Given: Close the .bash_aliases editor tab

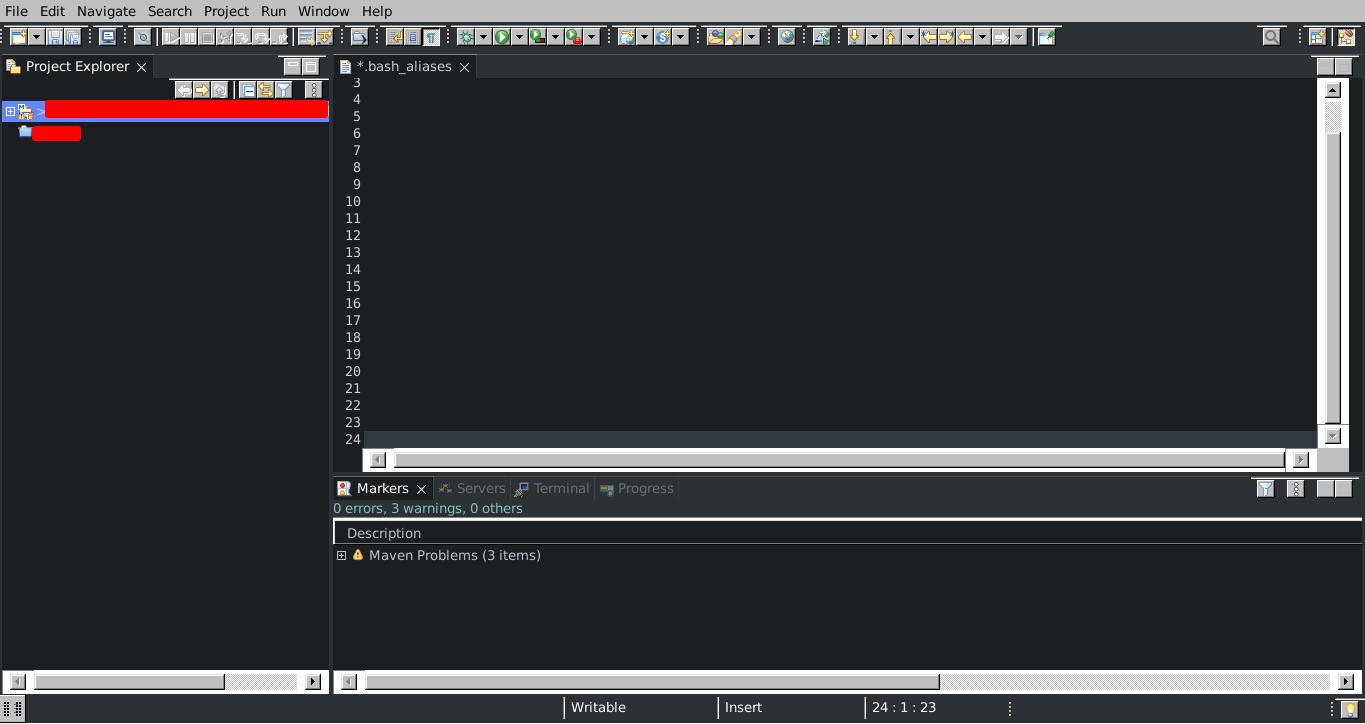Looking at the screenshot, I should click(x=464, y=67).
